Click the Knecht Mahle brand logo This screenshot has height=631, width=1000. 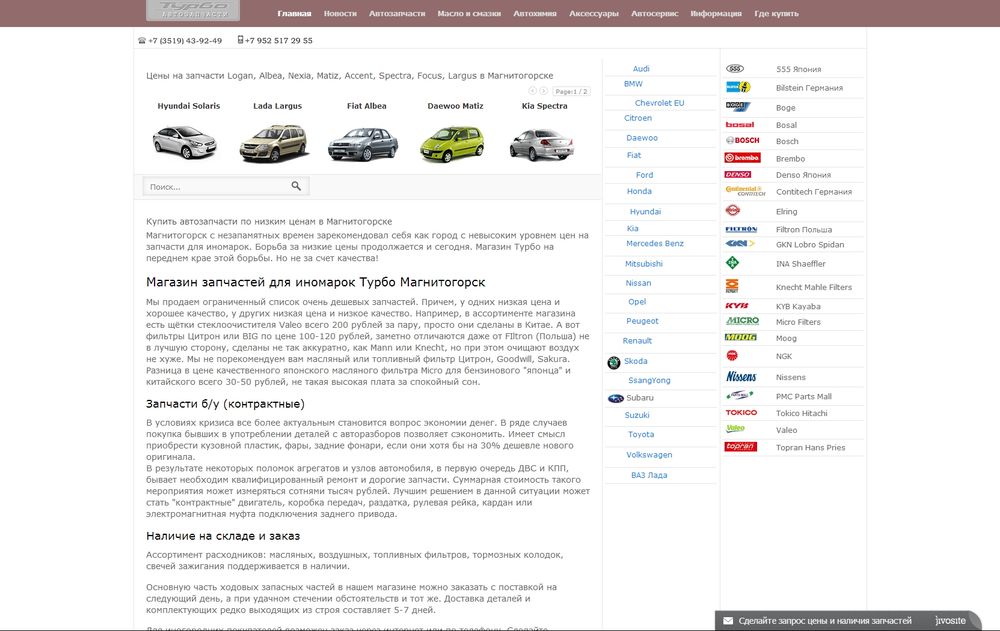[732, 286]
